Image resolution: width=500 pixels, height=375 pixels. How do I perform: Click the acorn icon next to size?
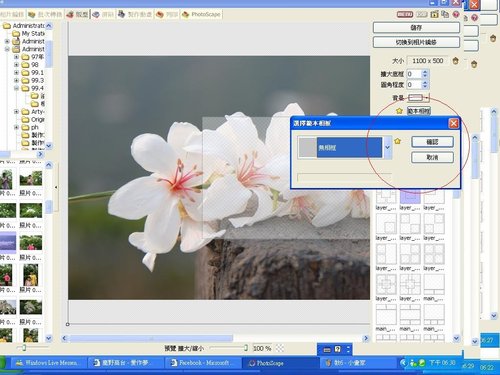pos(456,61)
